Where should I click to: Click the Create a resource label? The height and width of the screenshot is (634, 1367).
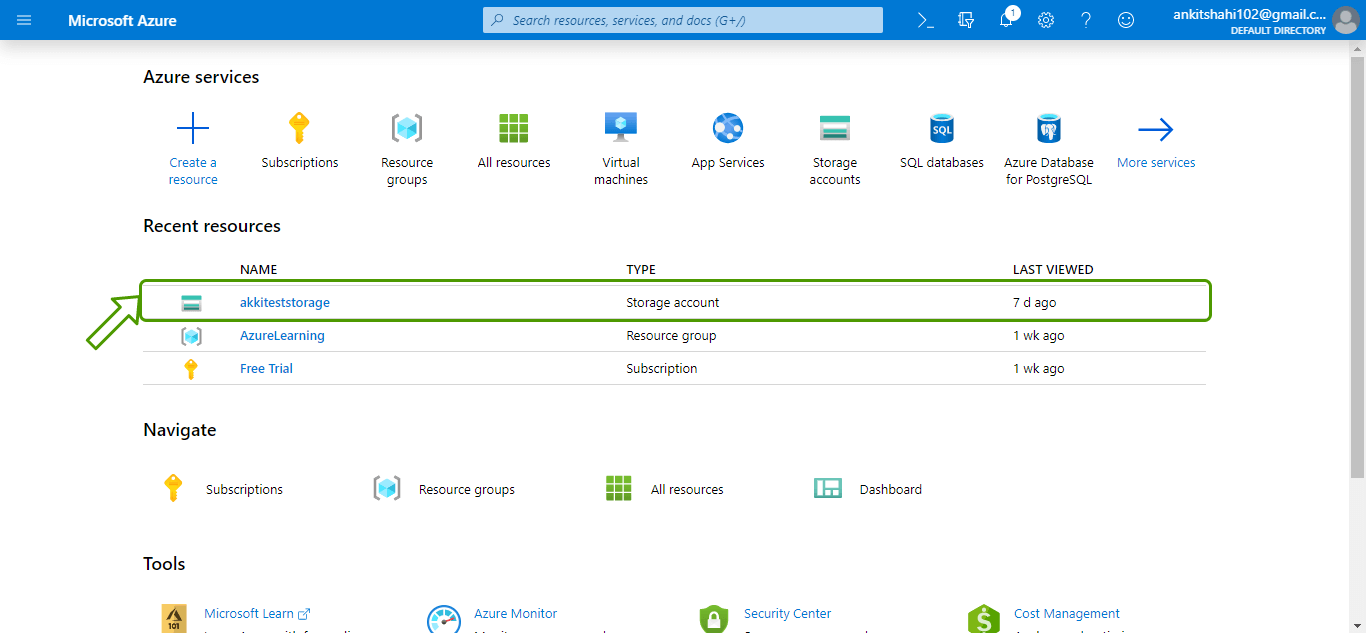193,171
